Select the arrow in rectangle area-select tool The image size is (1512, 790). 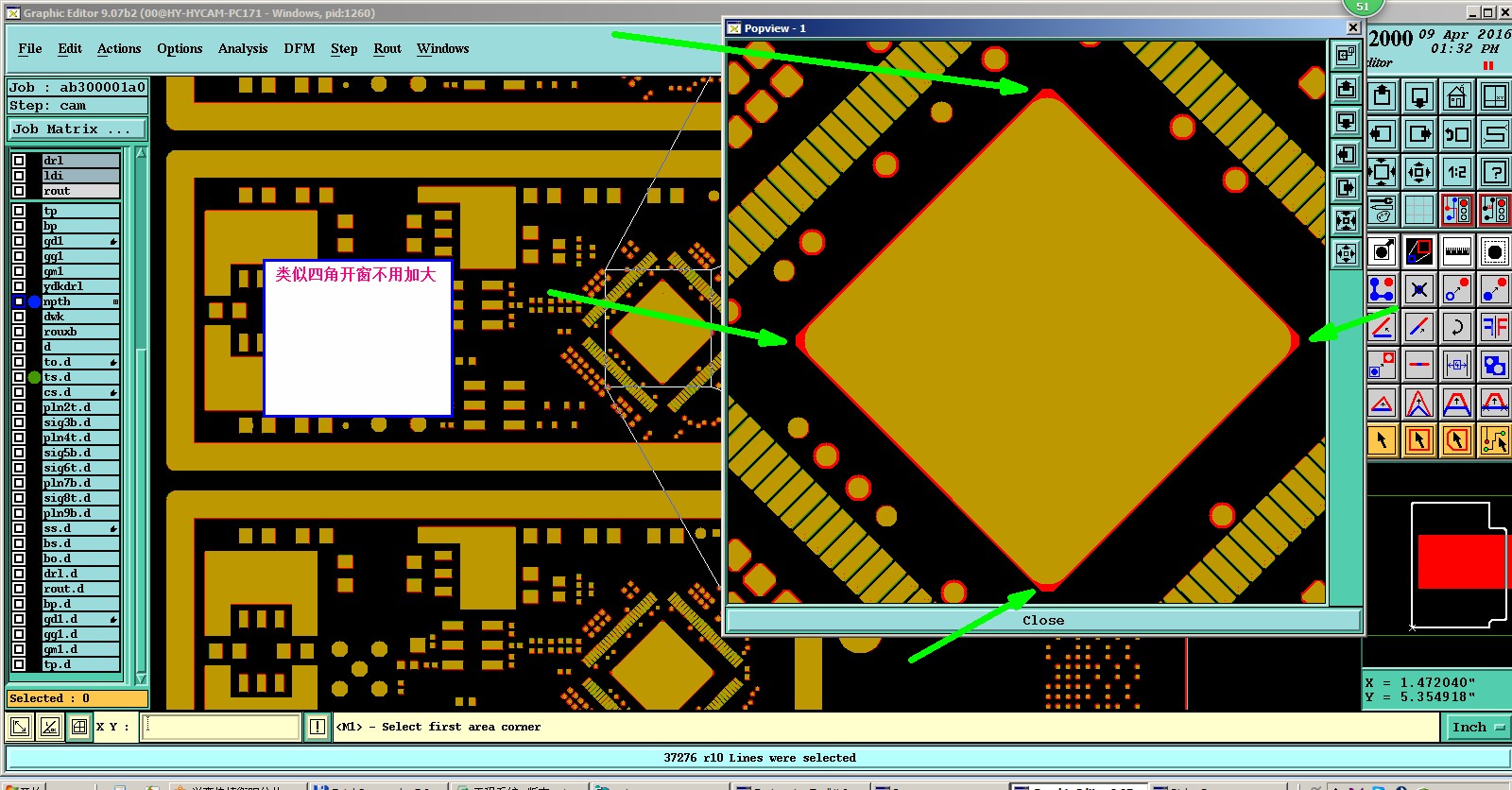point(1419,440)
